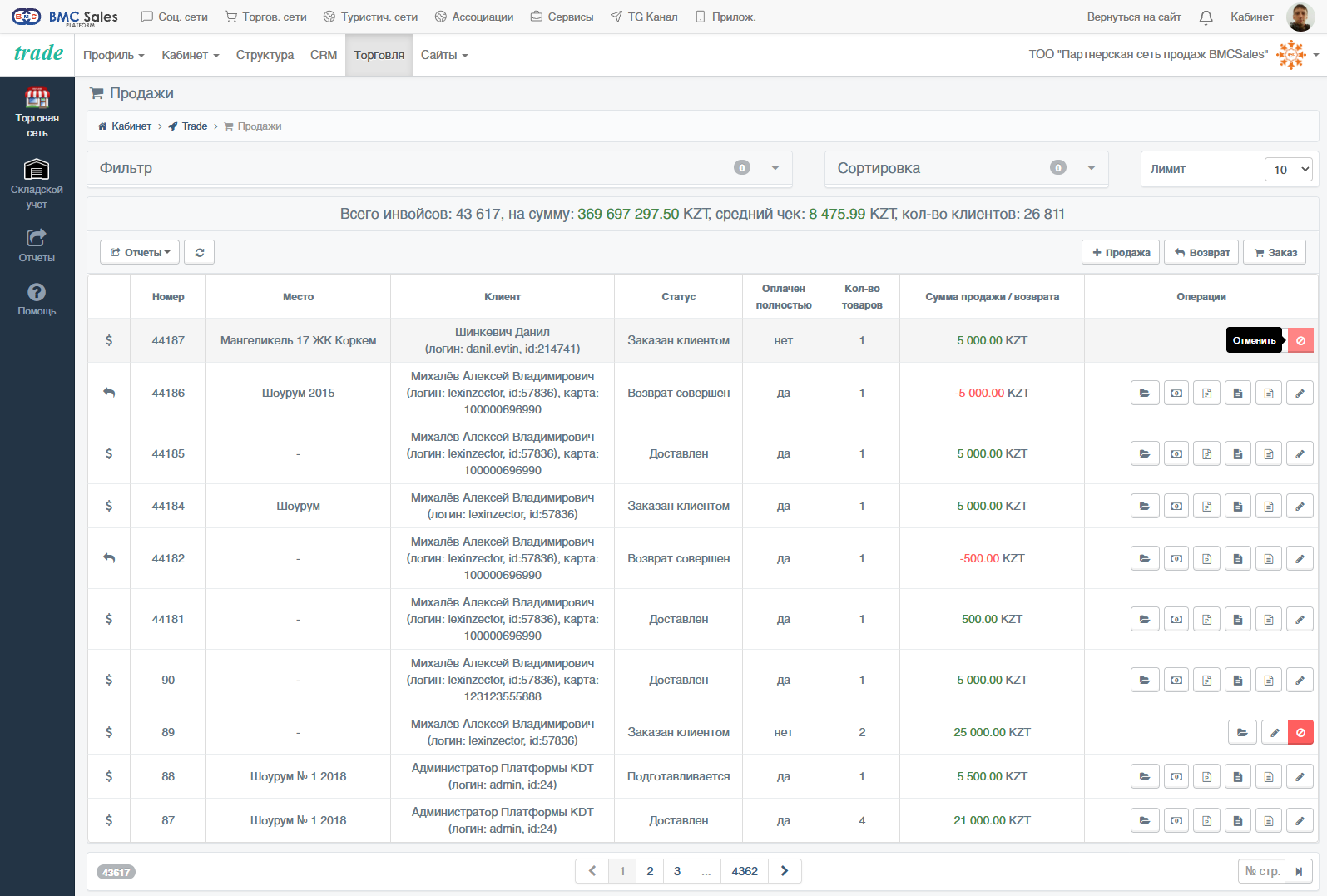Screen dimensions: 1327x896
Task: Open folder icon for invoice 44186
Action: coord(1145,393)
